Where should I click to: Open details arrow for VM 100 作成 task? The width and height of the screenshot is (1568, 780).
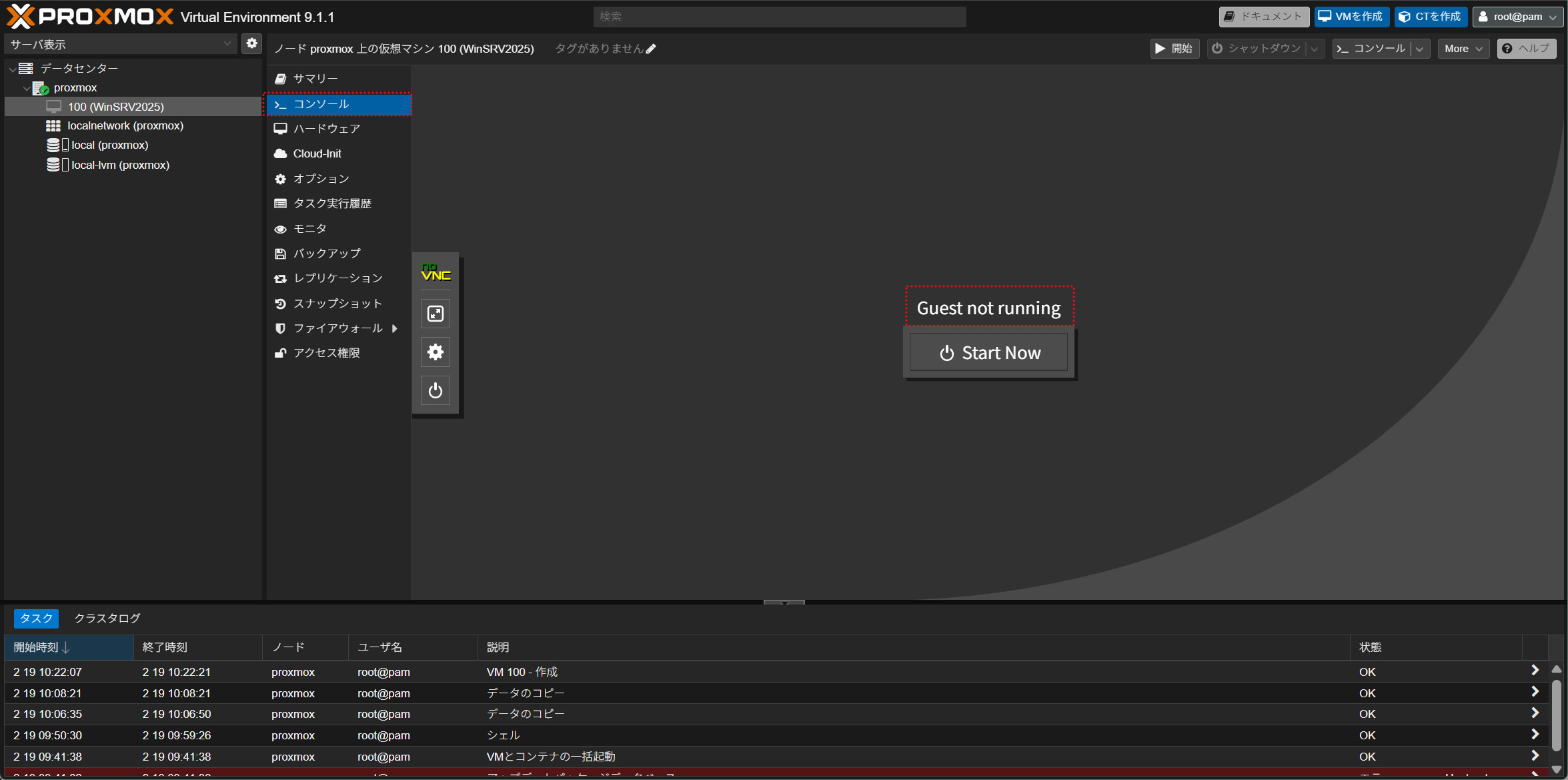1535,671
